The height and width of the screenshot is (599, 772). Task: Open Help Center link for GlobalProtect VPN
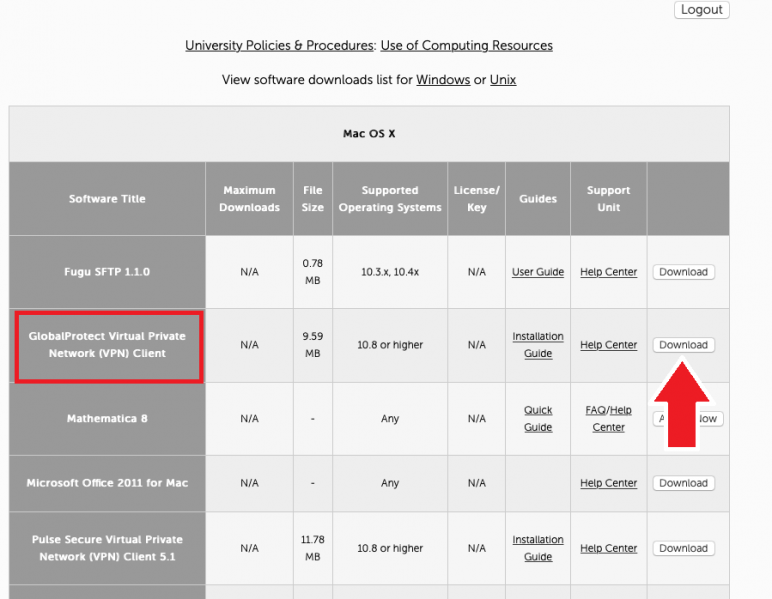[x=608, y=345]
